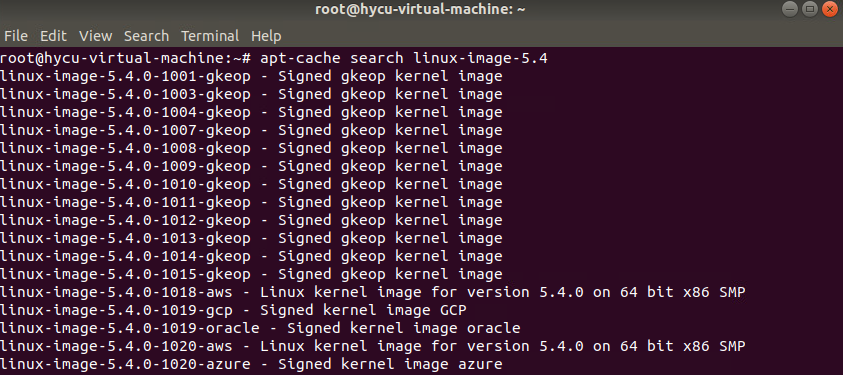
Task: Click the apt-cache search linux-image-5.4 command
Action: pos(404,58)
